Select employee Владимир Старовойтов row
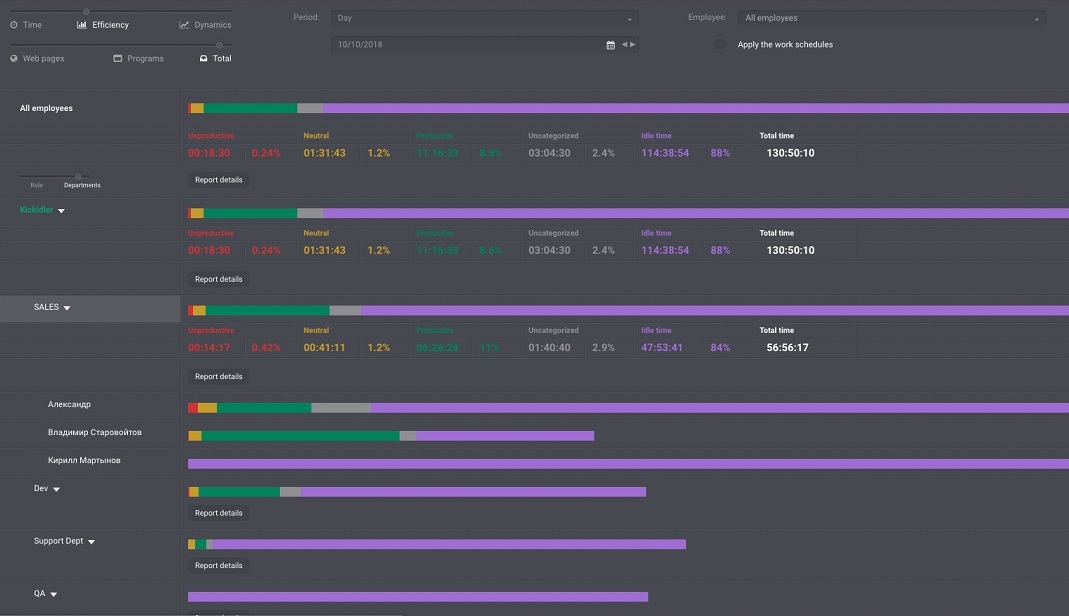1069x616 pixels. click(95, 433)
